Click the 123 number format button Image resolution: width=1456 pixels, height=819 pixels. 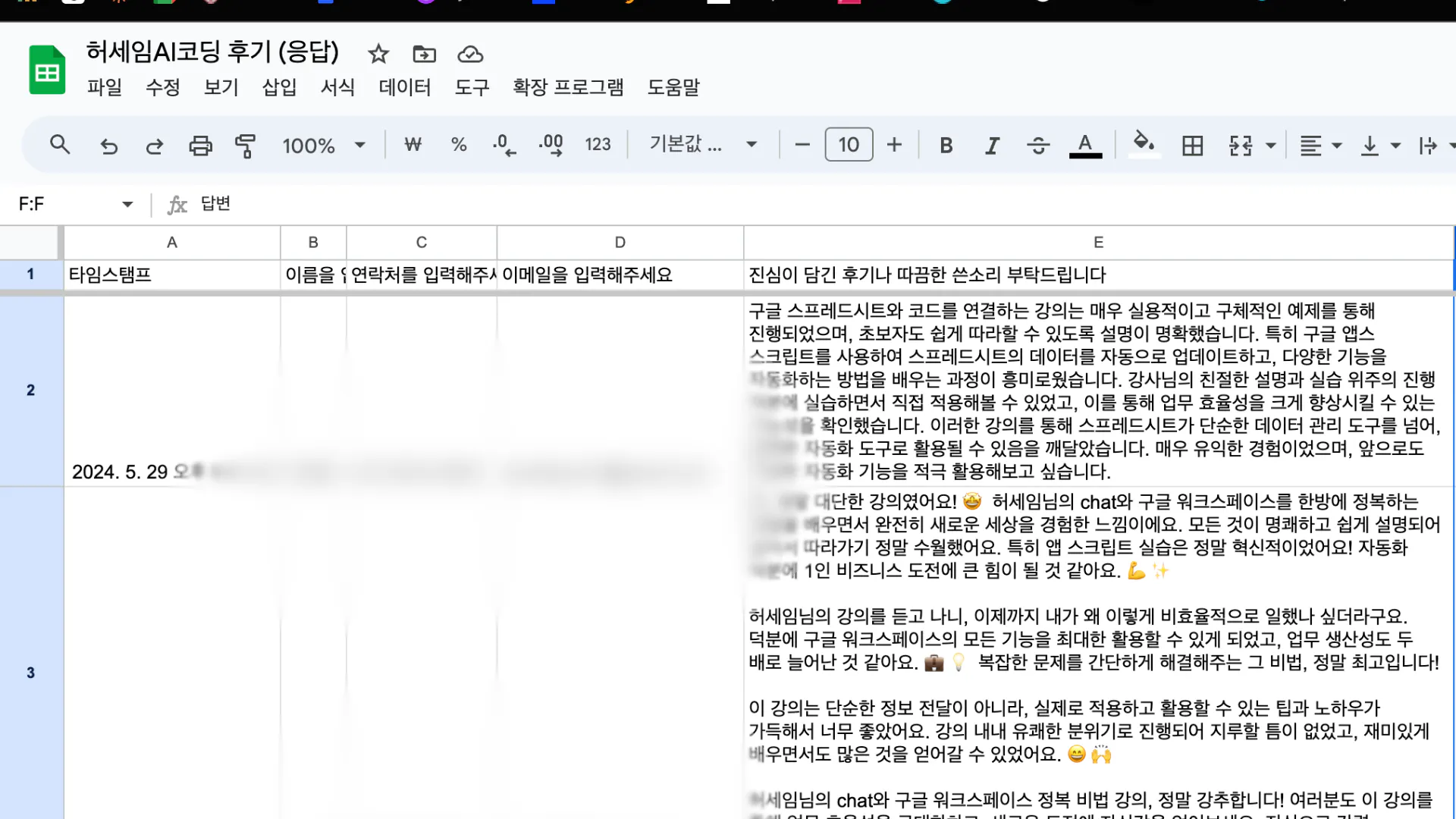pos(598,145)
